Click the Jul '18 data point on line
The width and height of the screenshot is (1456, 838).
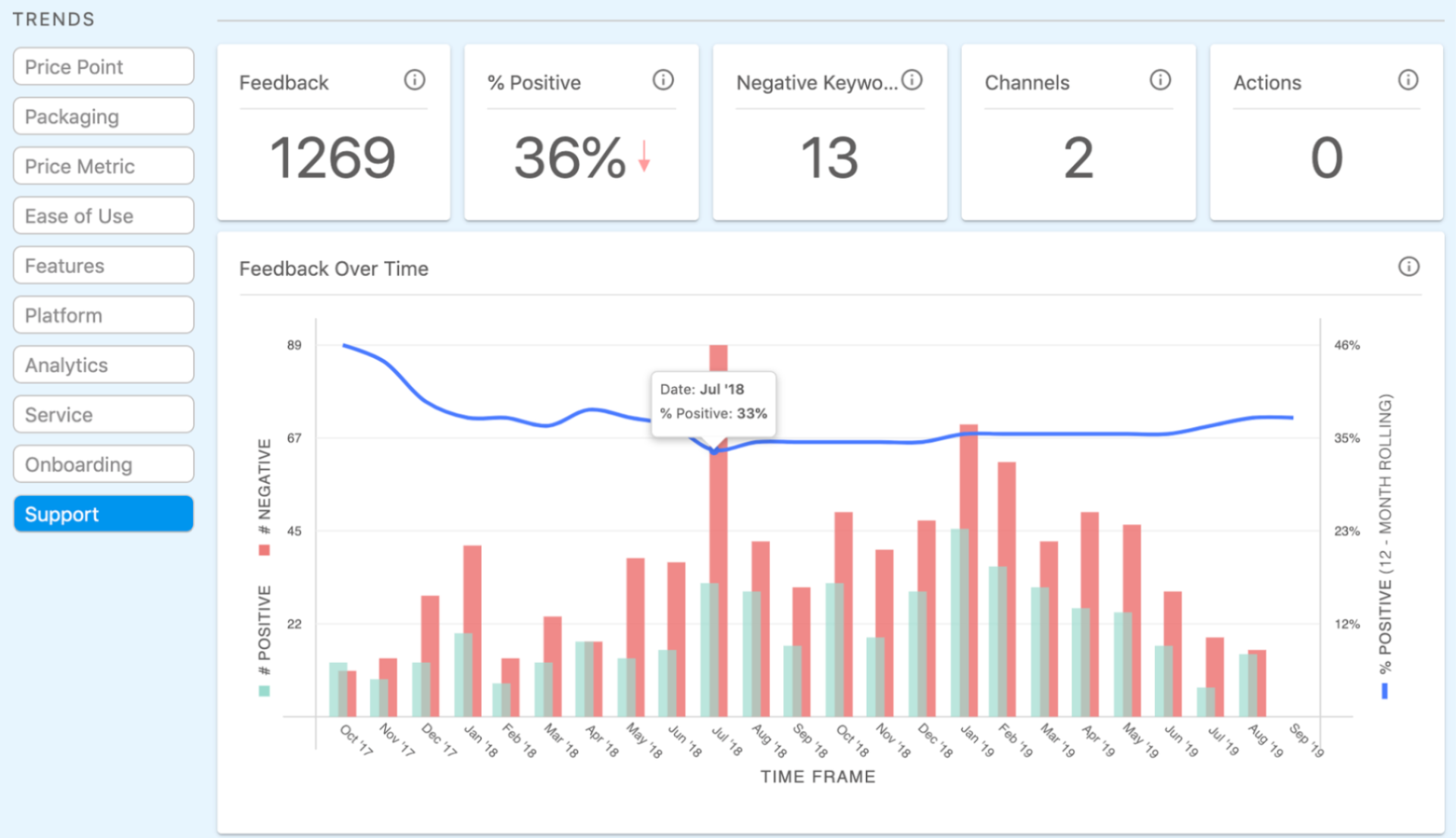714,452
